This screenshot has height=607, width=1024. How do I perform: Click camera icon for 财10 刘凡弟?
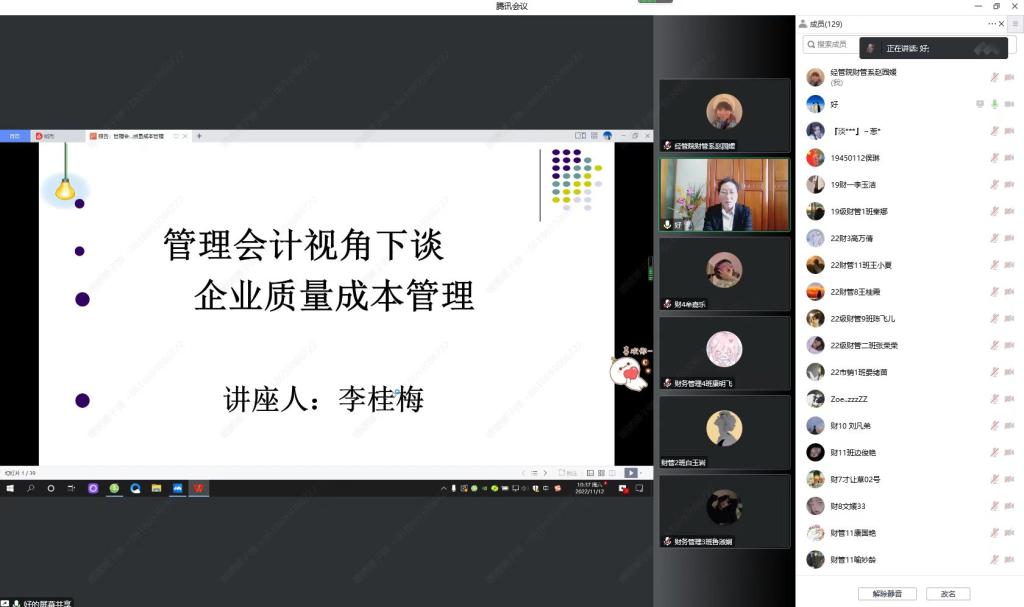click(x=1008, y=426)
